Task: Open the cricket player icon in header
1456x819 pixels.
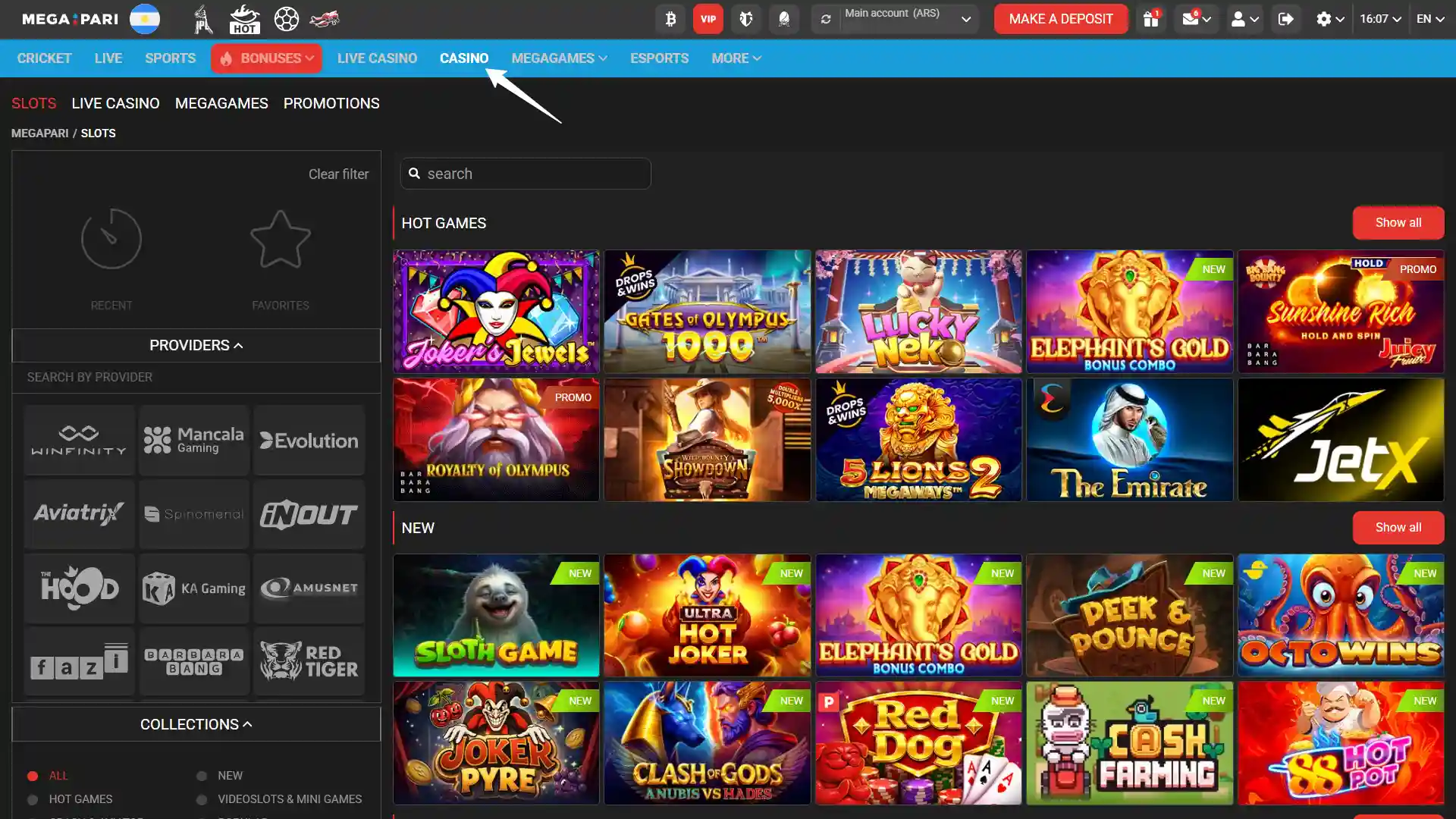Action: [202, 19]
